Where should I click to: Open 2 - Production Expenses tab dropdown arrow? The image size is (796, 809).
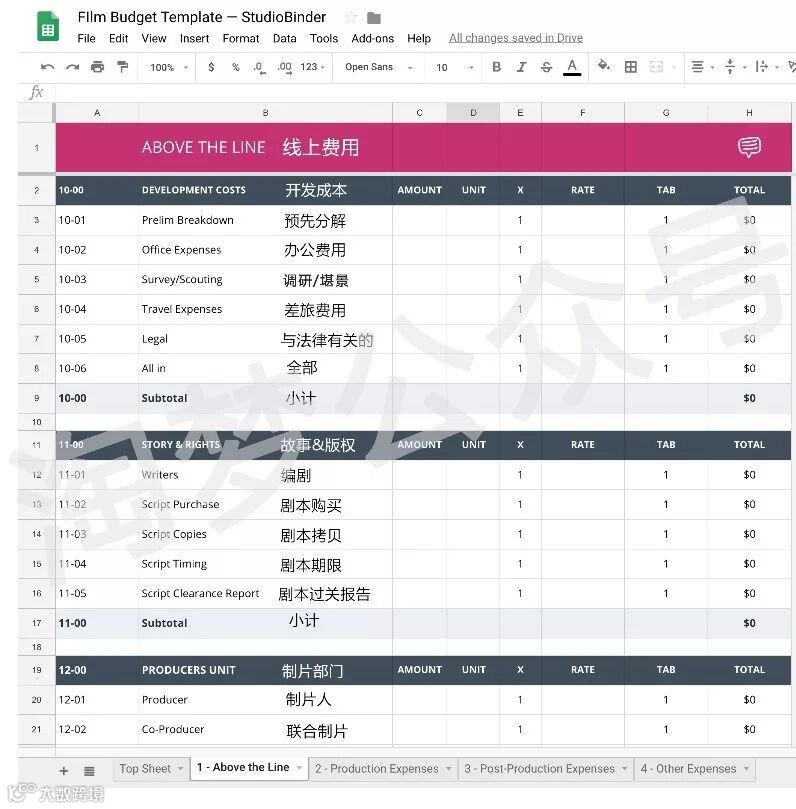tap(449, 769)
